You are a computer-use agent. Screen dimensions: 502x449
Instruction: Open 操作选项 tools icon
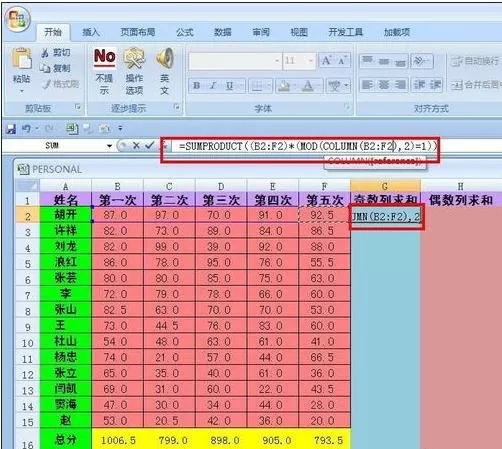click(x=134, y=58)
